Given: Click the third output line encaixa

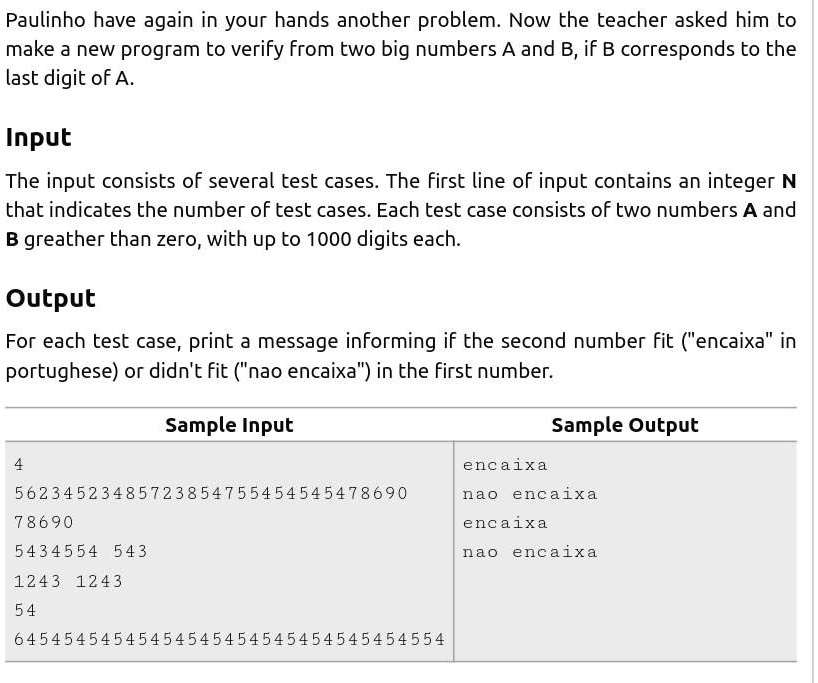Looking at the screenshot, I should [x=505, y=523].
